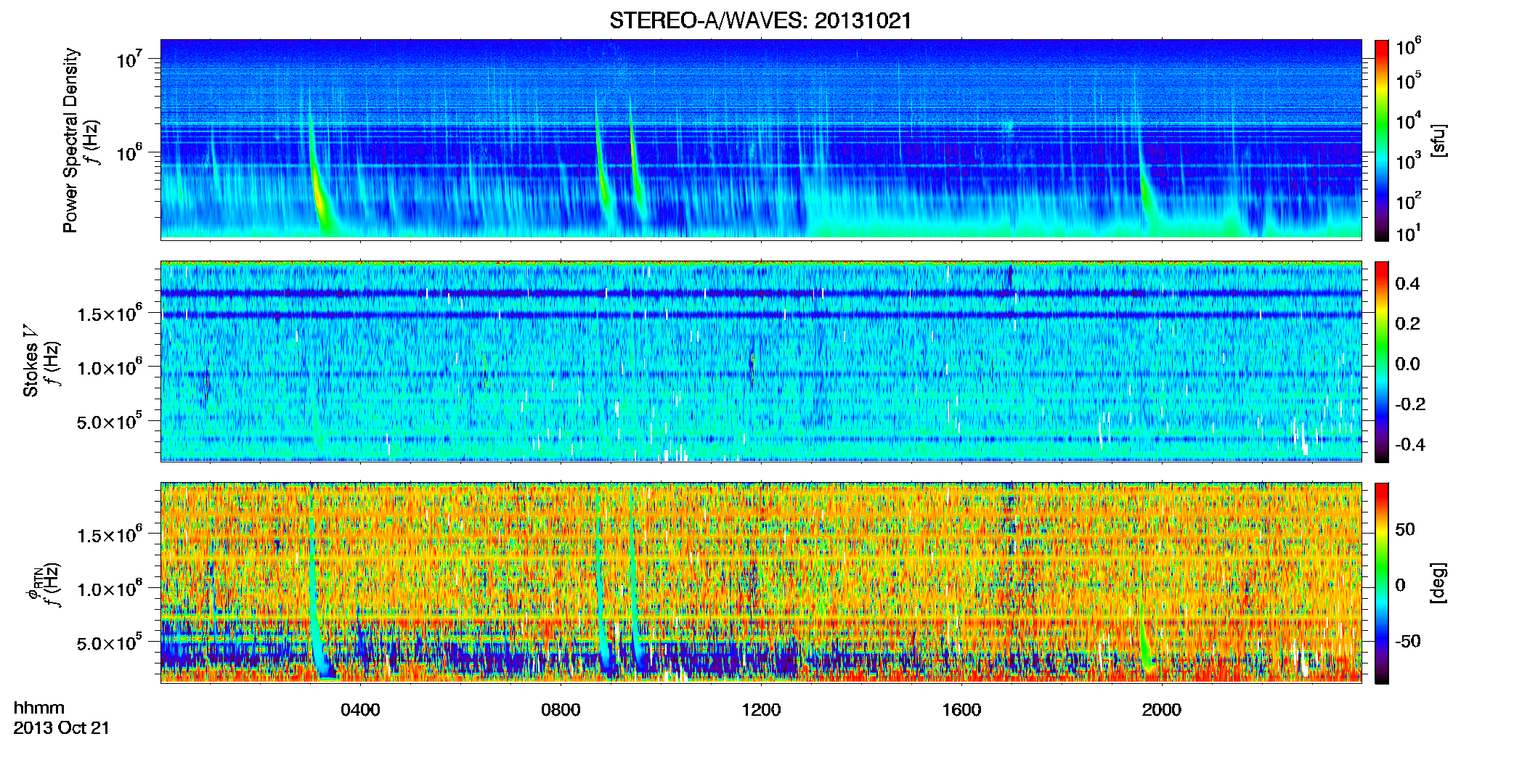Click the 0800 time axis label
This screenshot has width=1522, height=784.
[561, 710]
